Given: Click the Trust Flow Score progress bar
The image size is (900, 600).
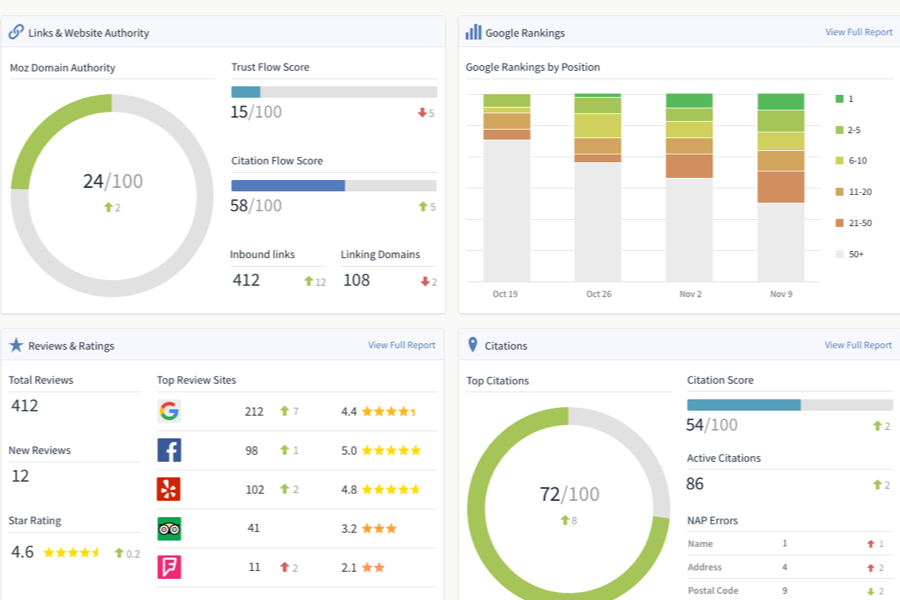Looking at the screenshot, I should click(334, 92).
